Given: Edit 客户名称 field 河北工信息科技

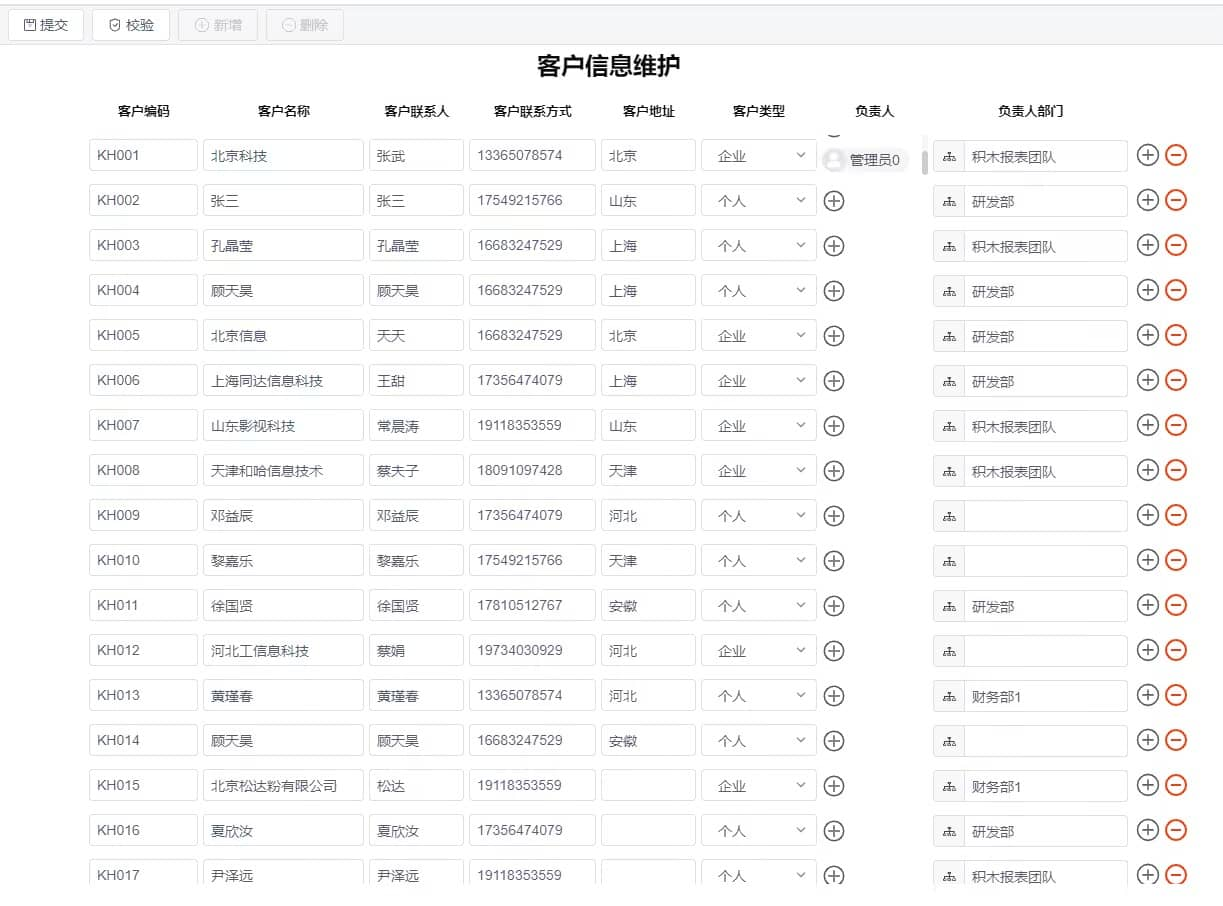Looking at the screenshot, I should tap(283, 651).
